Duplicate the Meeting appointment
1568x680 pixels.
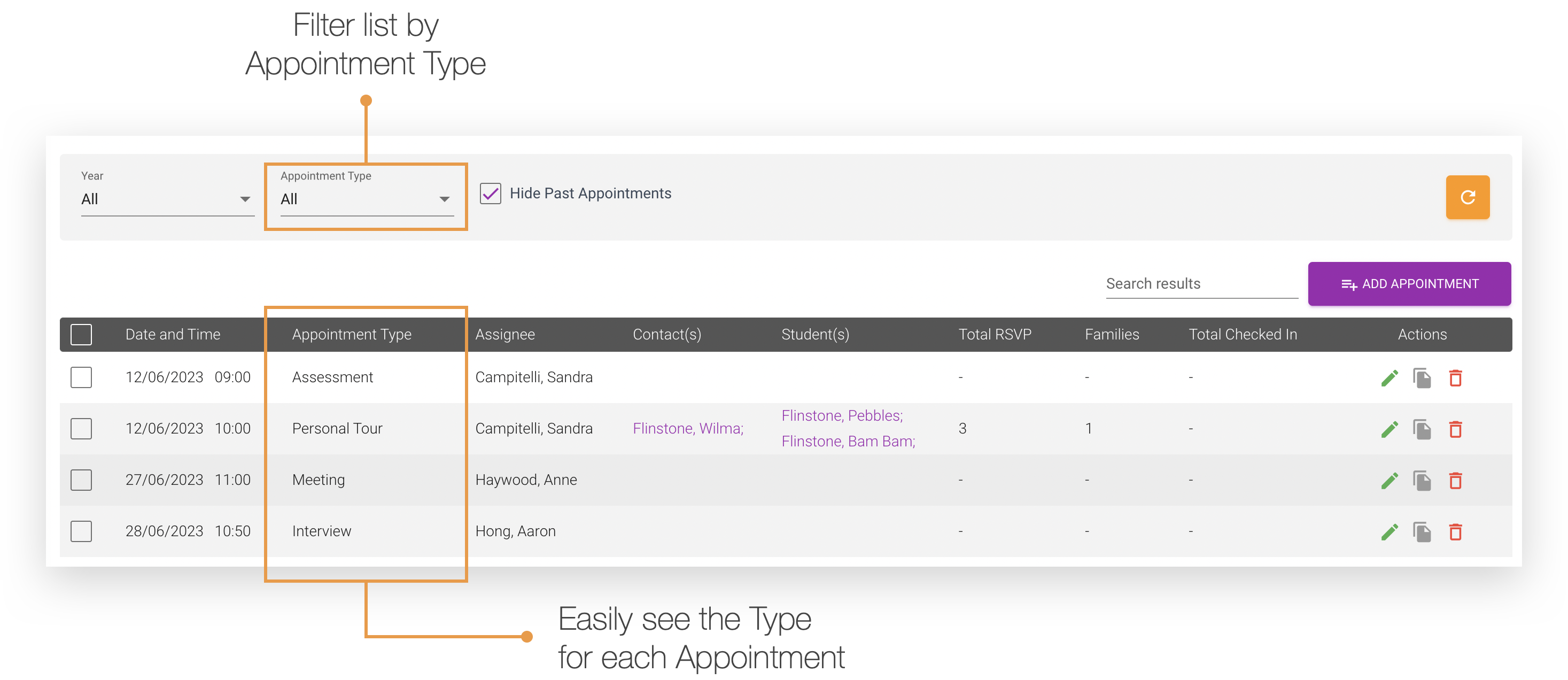click(1423, 480)
